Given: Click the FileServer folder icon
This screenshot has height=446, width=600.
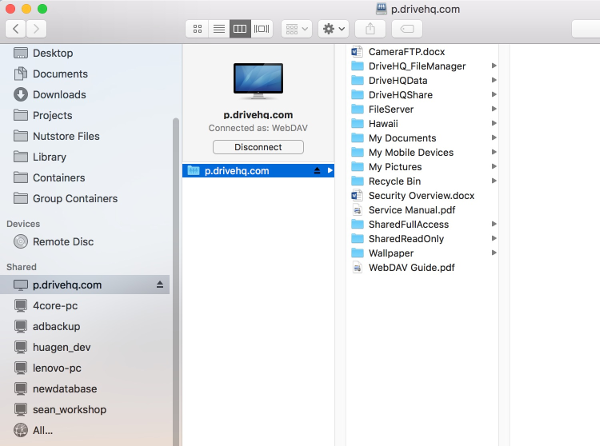Looking at the screenshot, I should coord(357,109).
